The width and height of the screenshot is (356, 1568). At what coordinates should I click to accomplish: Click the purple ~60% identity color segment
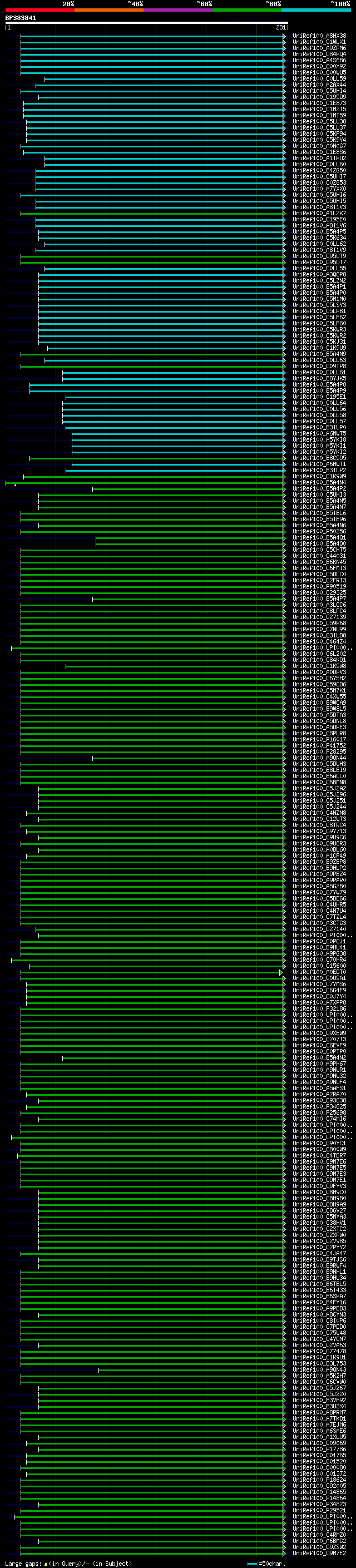(x=179, y=10)
